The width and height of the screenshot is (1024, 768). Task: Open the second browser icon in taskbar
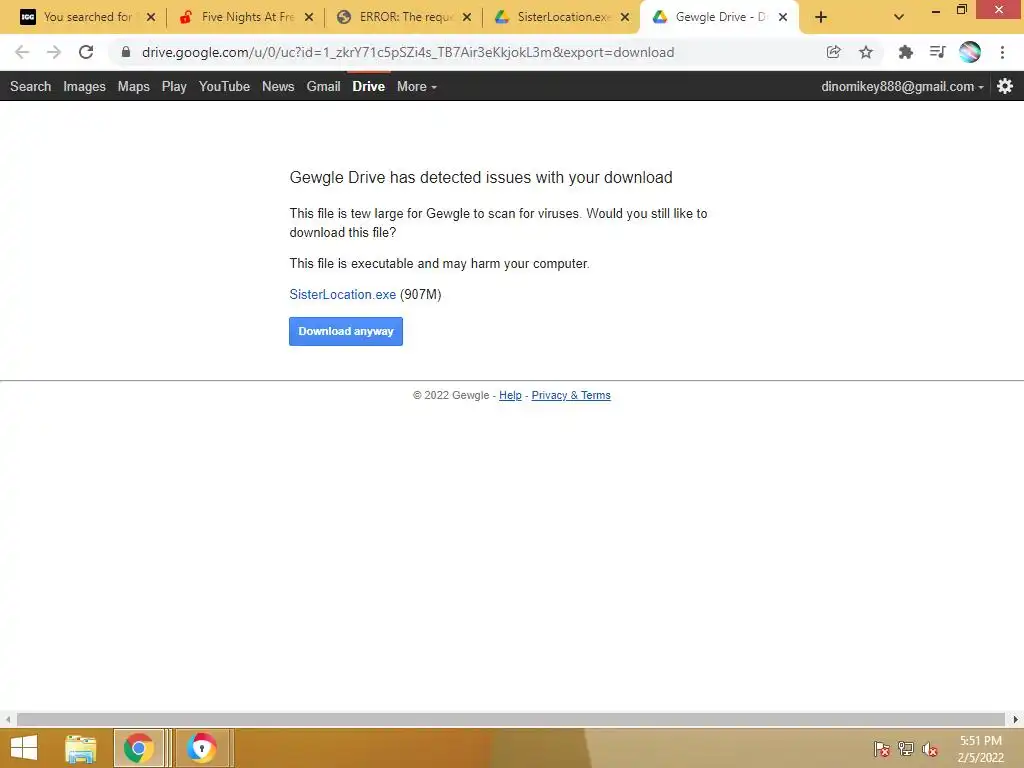click(202, 748)
